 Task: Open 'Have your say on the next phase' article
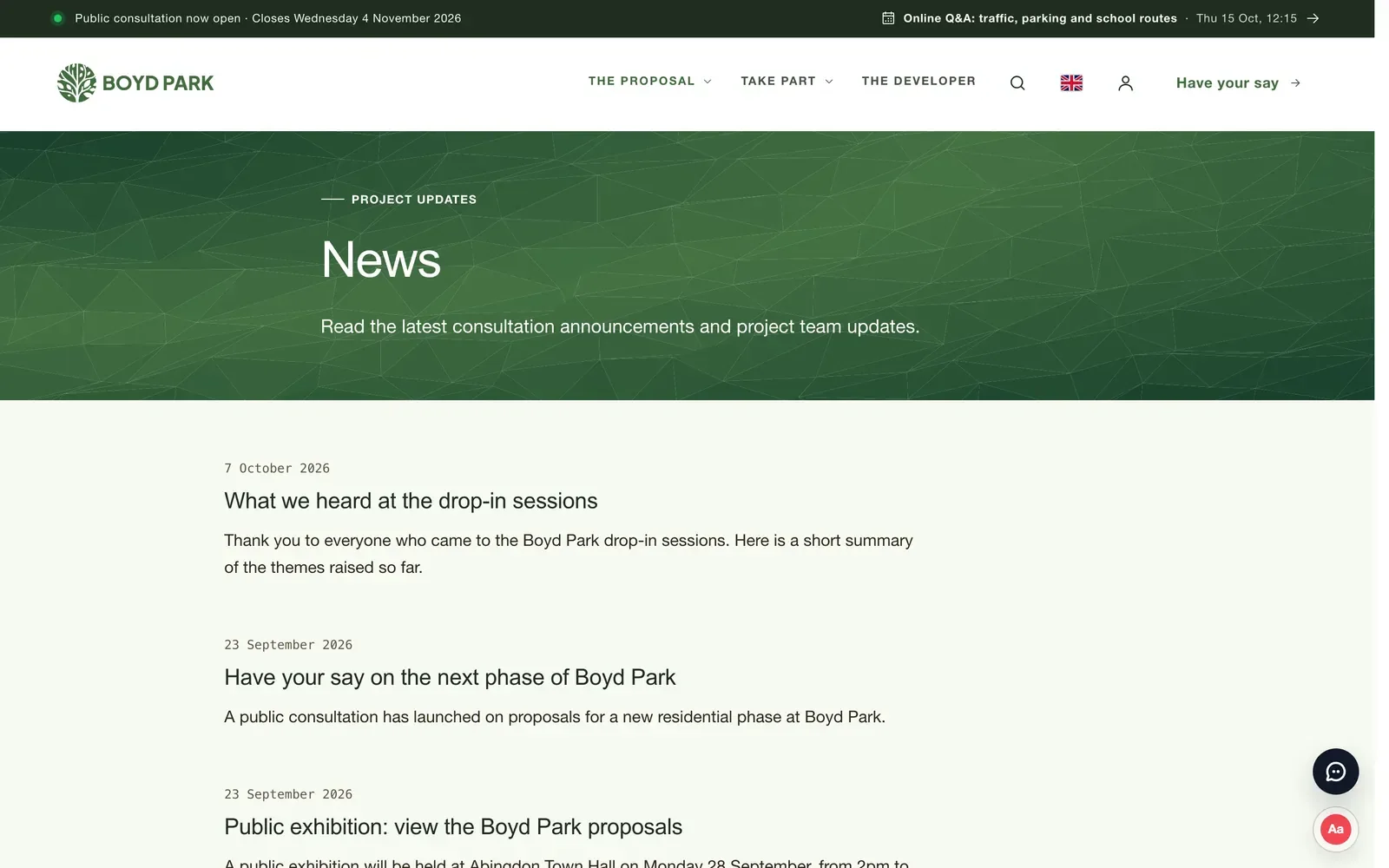click(450, 677)
